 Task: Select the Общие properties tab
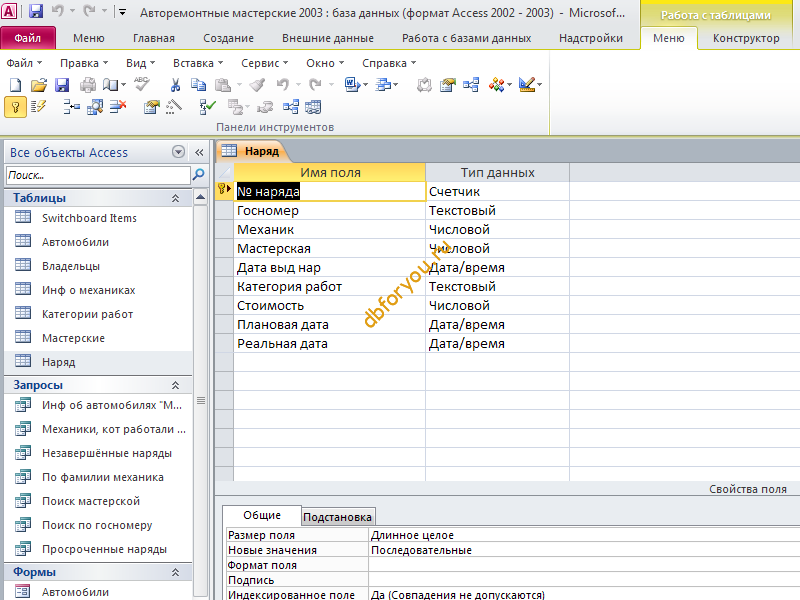coord(262,515)
